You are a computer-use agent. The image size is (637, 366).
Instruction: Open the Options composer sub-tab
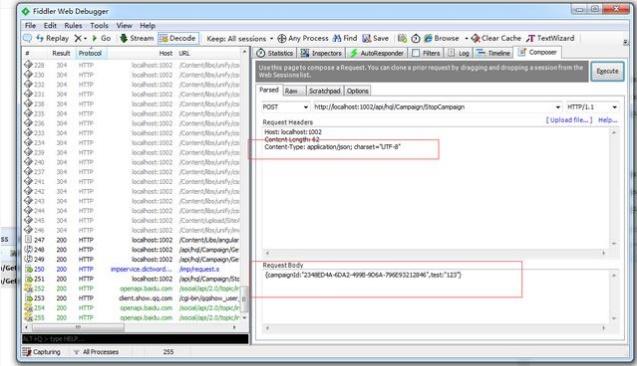tap(357, 91)
